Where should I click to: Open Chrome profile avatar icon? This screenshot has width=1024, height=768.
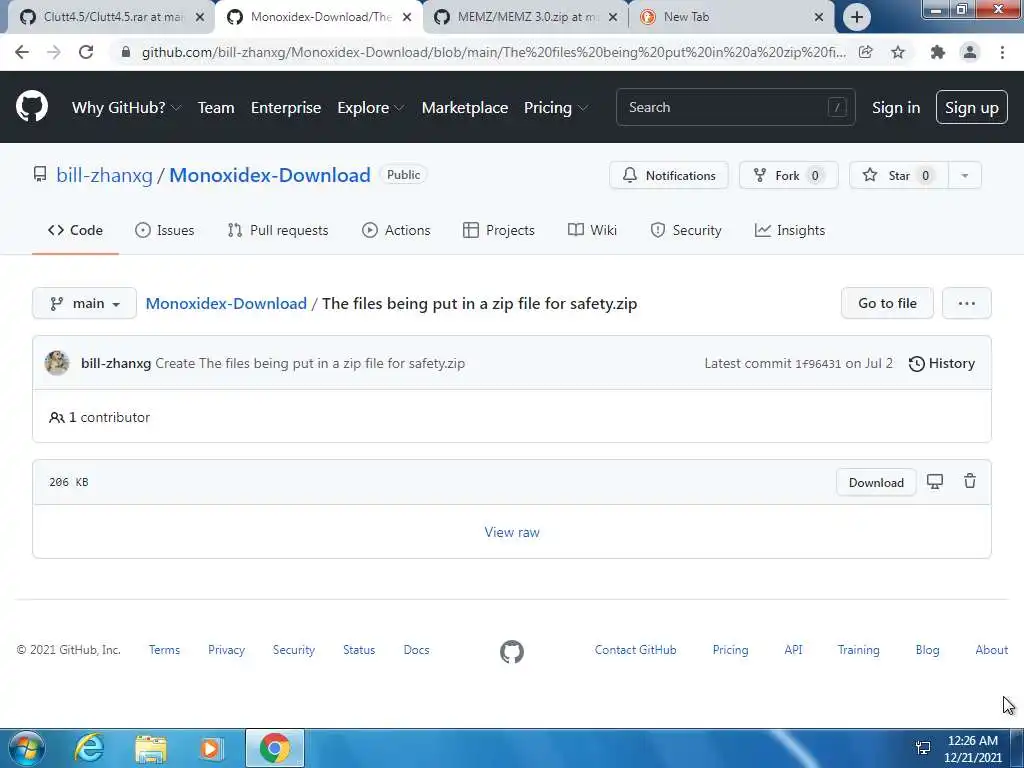coord(970,52)
